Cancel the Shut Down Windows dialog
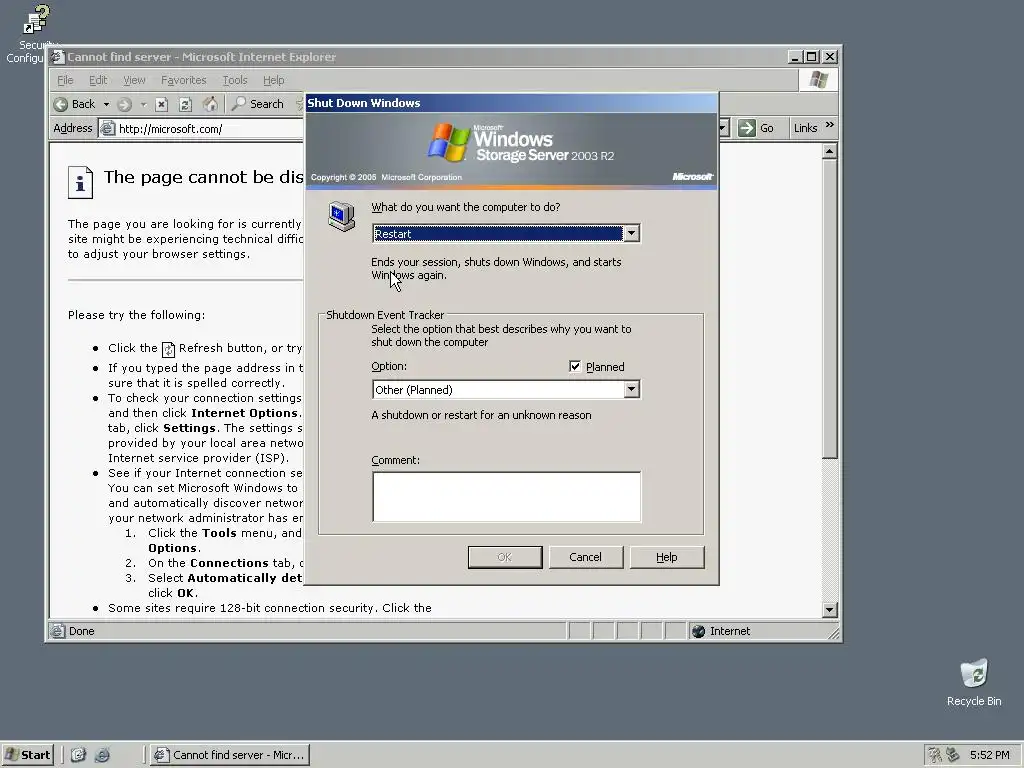 585,557
